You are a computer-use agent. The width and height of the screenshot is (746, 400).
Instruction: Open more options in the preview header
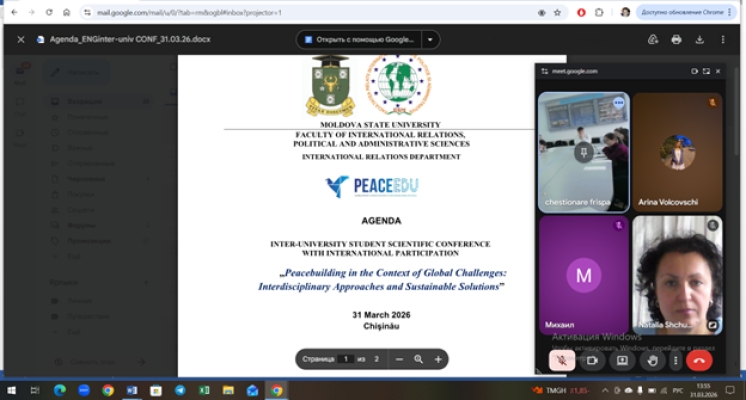pyautogui.click(x=723, y=40)
